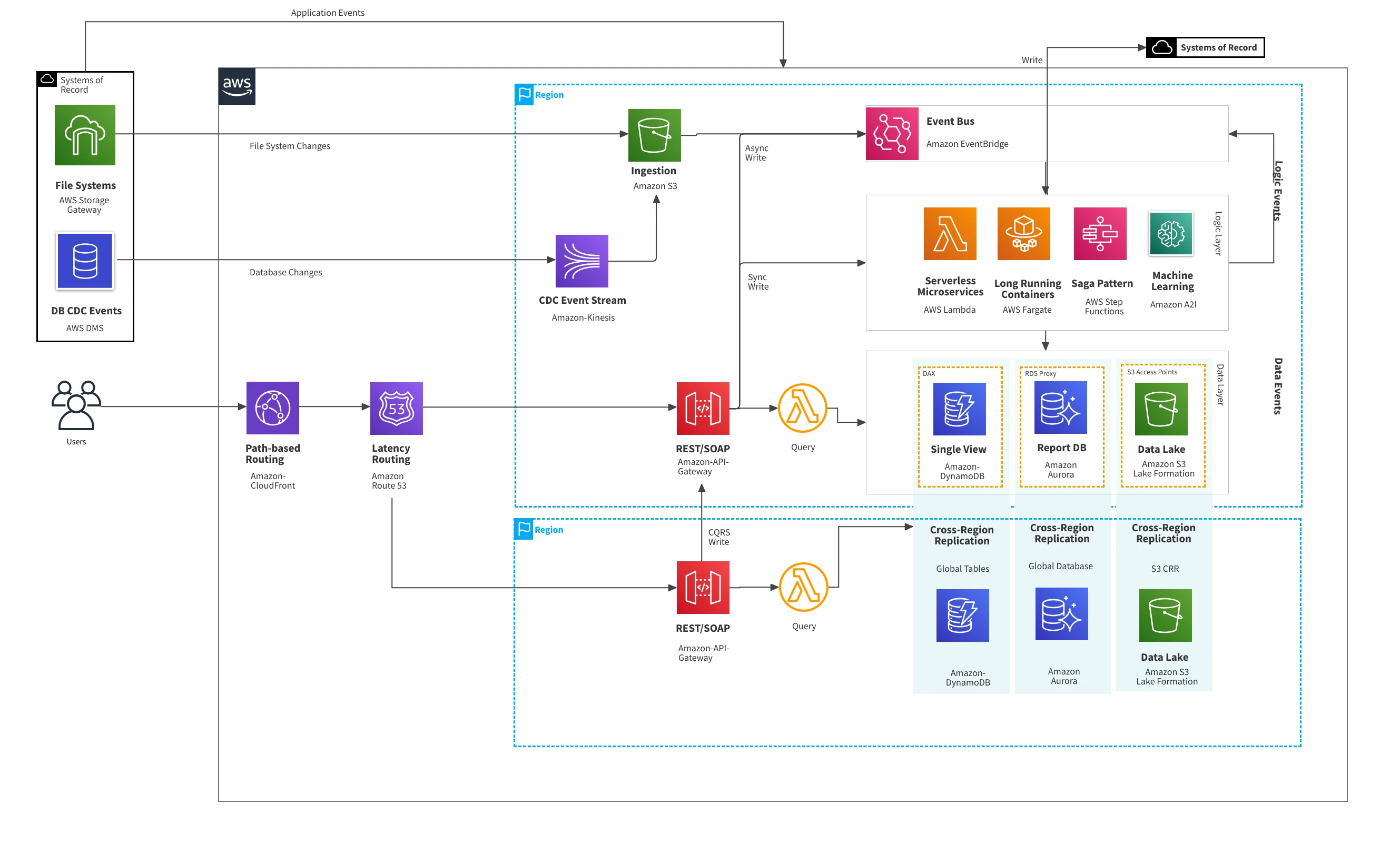Select the Report DB Aurora icon in RDS Proxy box
The width and height of the screenshot is (1400, 854).
1060,407
